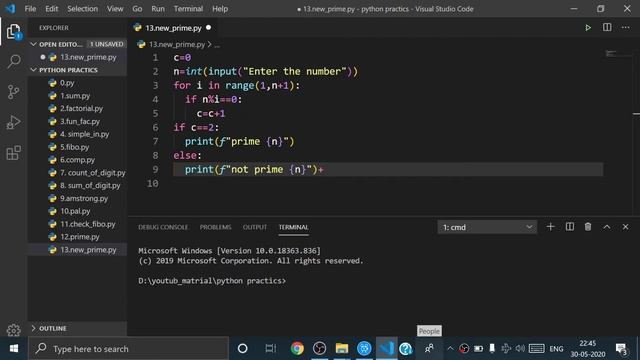The width and height of the screenshot is (640, 360).
Task: Split the editor to the right
Action: (607, 27)
